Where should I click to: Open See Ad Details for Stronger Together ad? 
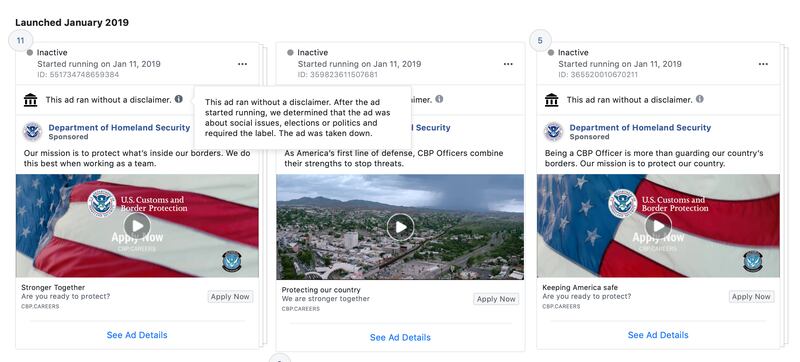pos(137,335)
